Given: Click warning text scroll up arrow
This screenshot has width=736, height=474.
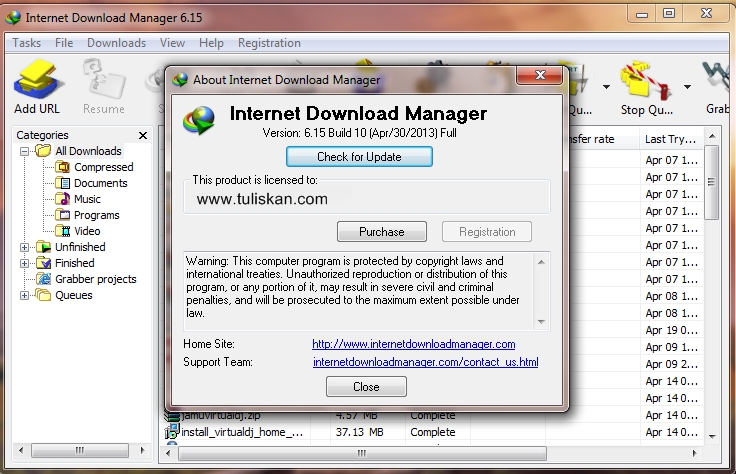Looking at the screenshot, I should 541,262.
